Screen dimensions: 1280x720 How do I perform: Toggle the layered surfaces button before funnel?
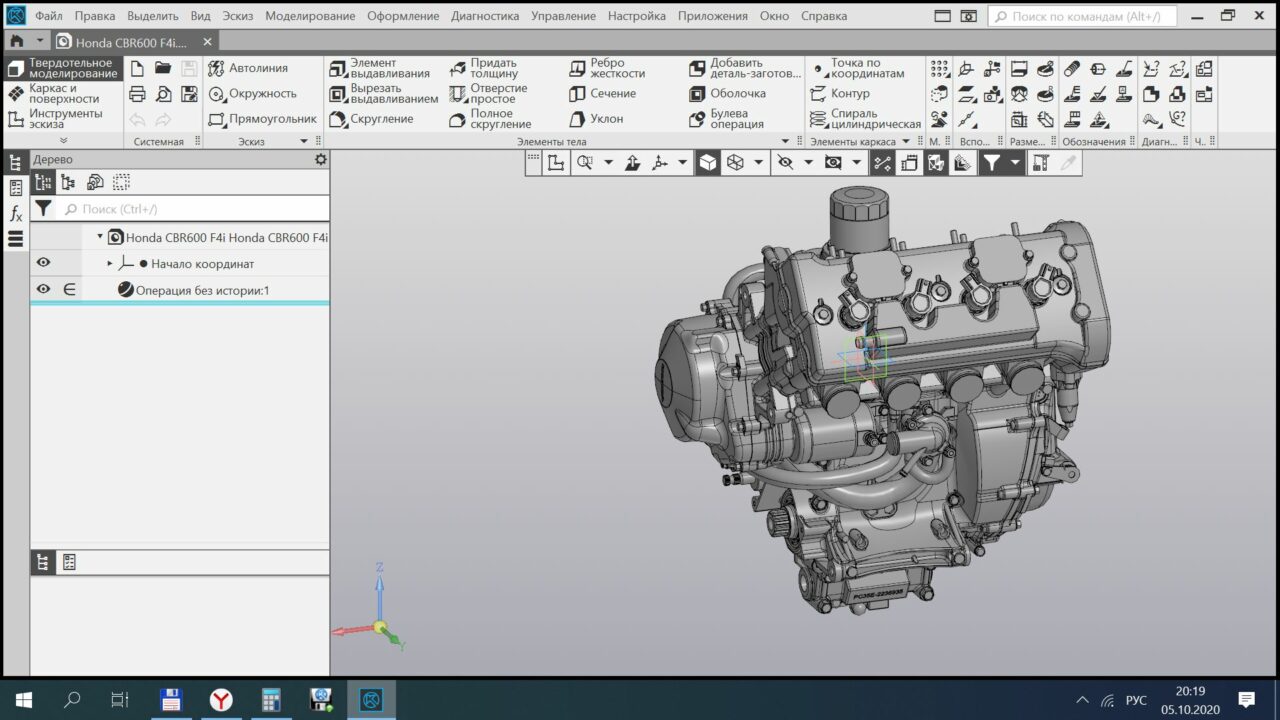coord(963,163)
